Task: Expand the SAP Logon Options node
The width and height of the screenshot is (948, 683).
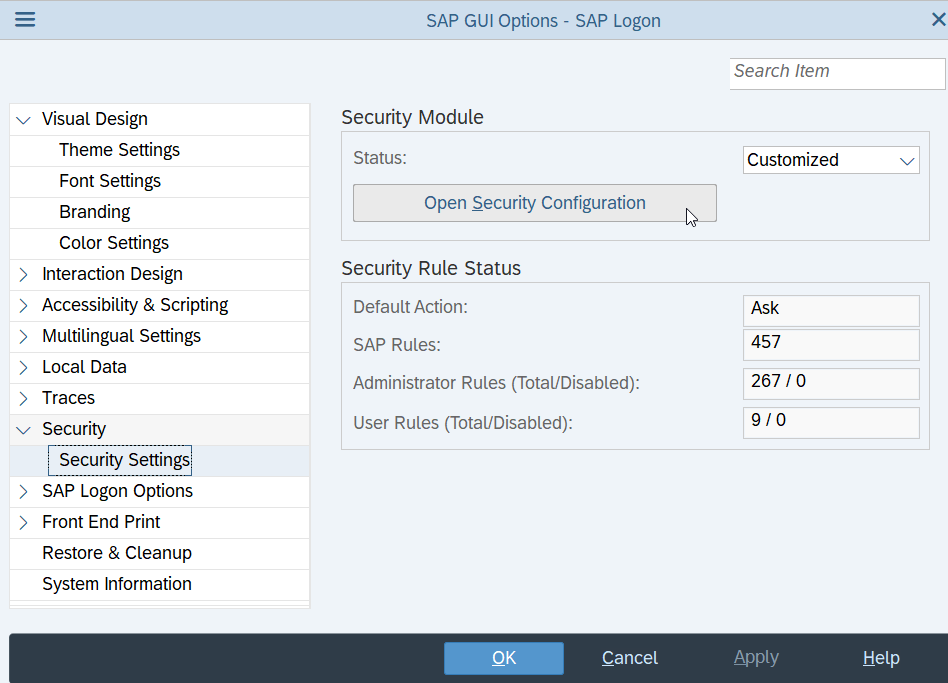Action: (24, 491)
